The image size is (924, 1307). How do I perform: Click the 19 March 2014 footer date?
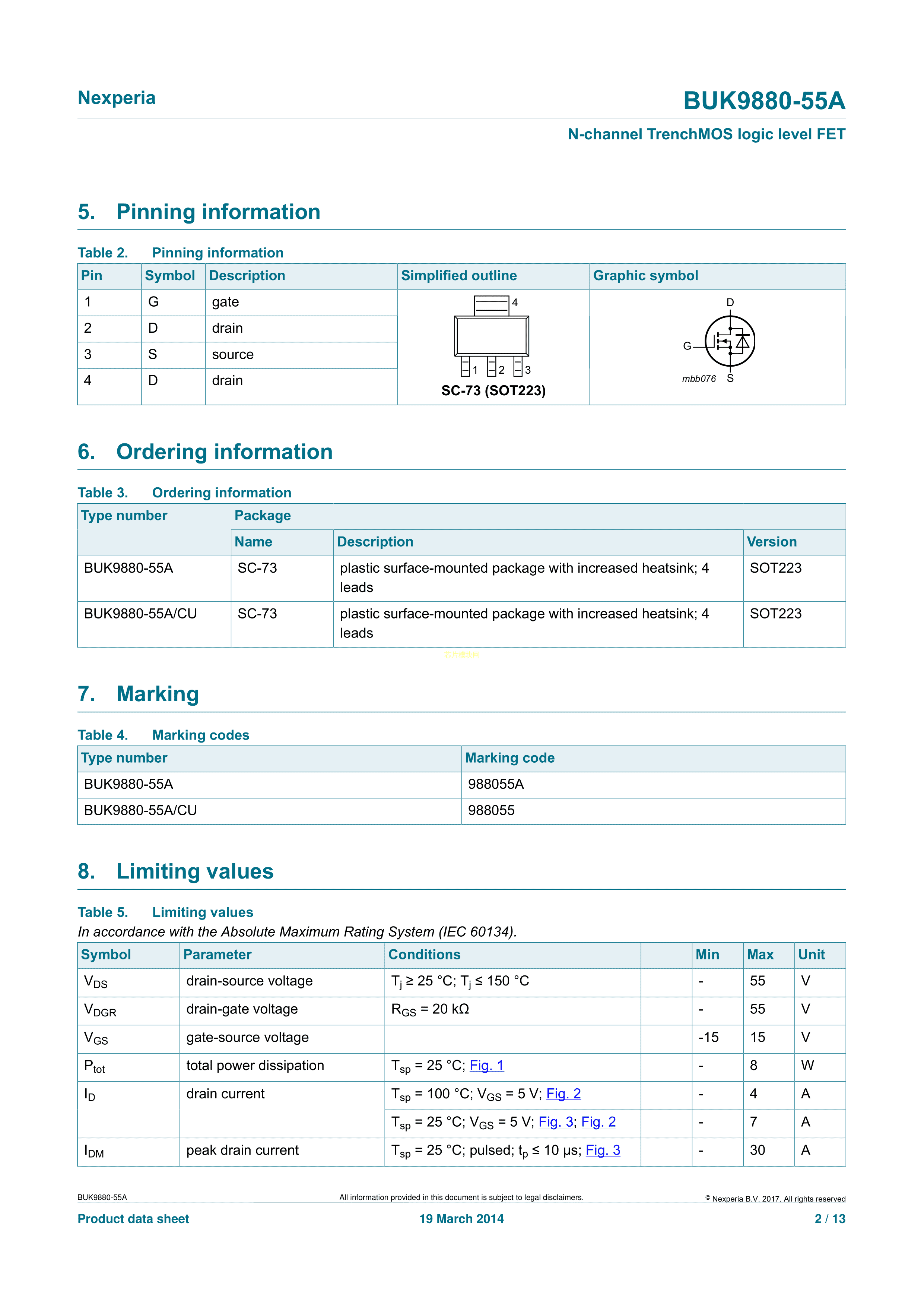461,1219
